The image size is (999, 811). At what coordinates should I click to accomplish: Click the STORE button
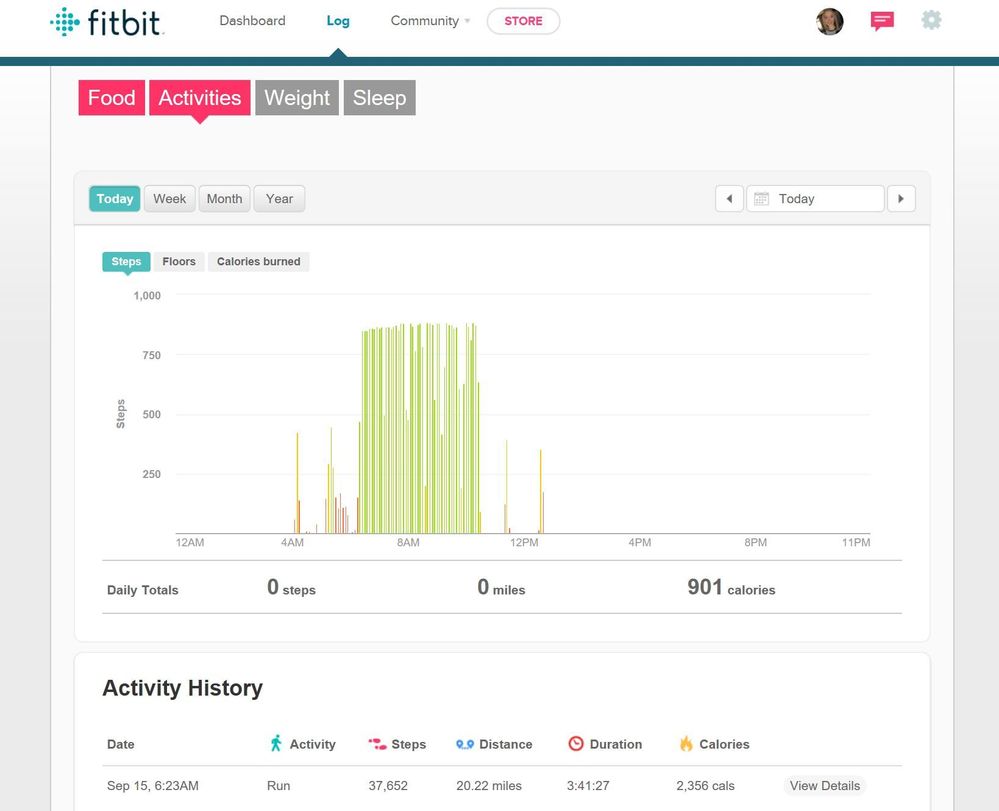point(523,21)
